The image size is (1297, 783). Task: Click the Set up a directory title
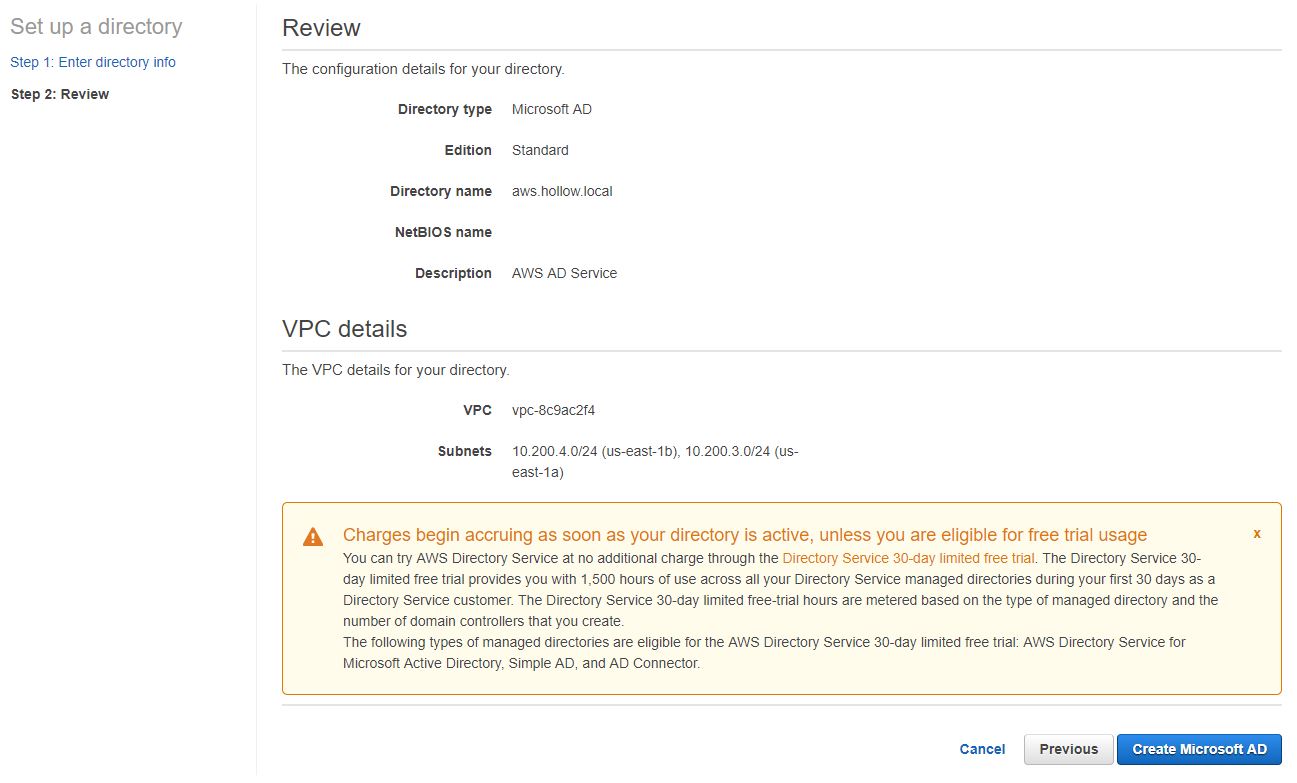tap(96, 27)
